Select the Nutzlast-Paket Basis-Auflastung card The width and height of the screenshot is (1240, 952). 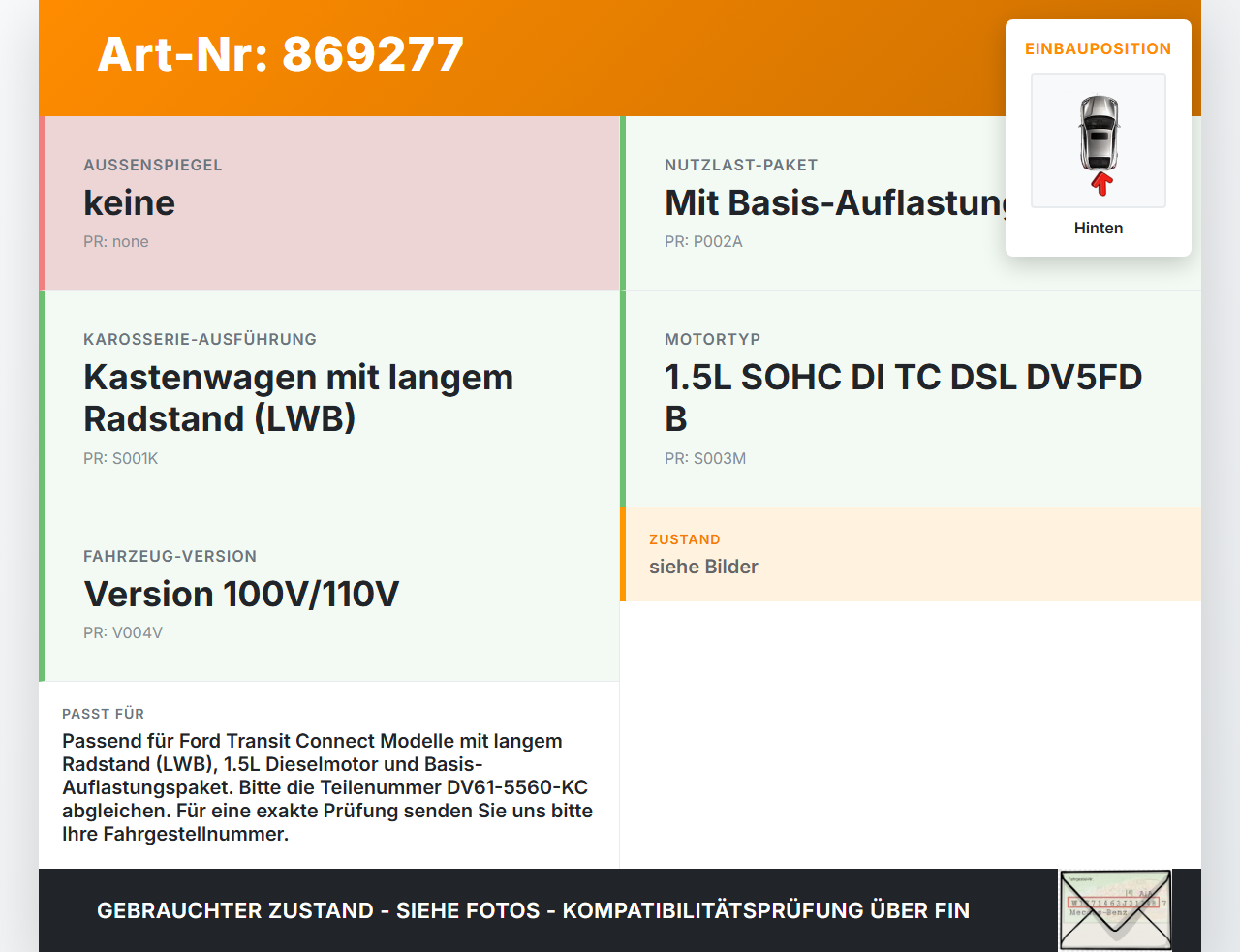911,203
